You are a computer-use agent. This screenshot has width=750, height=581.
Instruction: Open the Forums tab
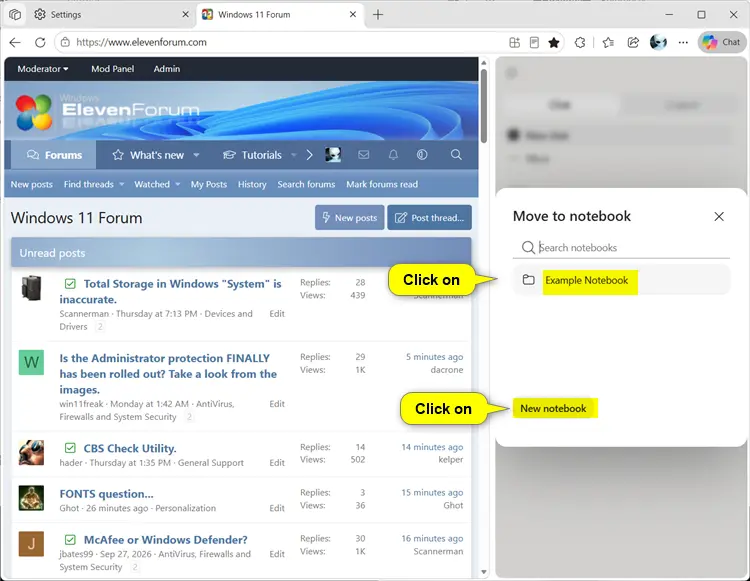coord(54,155)
